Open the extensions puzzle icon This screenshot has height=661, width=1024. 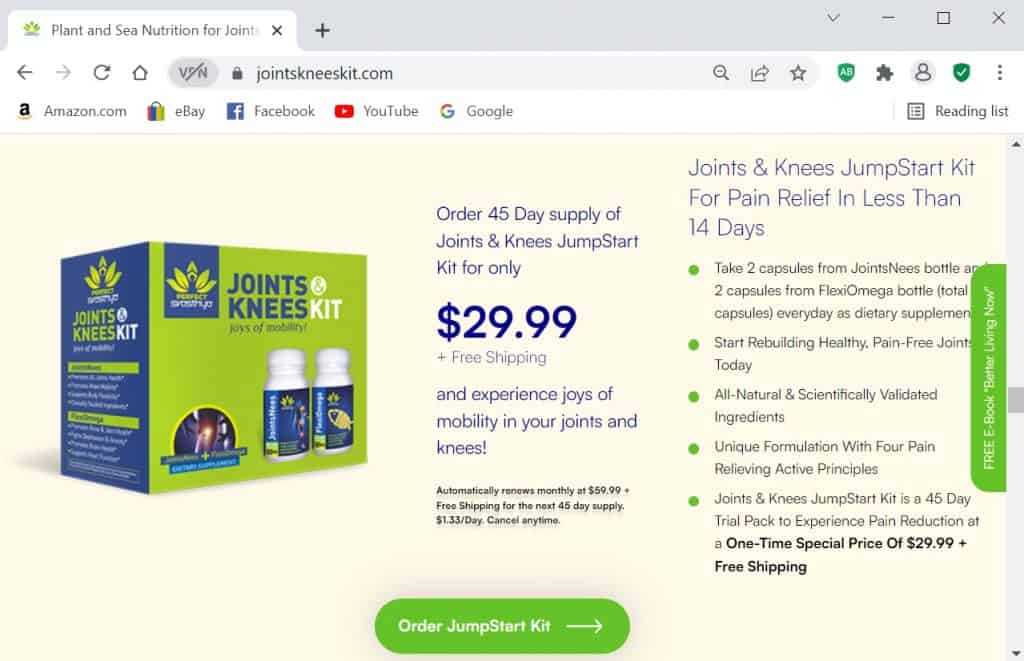pyautogui.click(x=884, y=73)
